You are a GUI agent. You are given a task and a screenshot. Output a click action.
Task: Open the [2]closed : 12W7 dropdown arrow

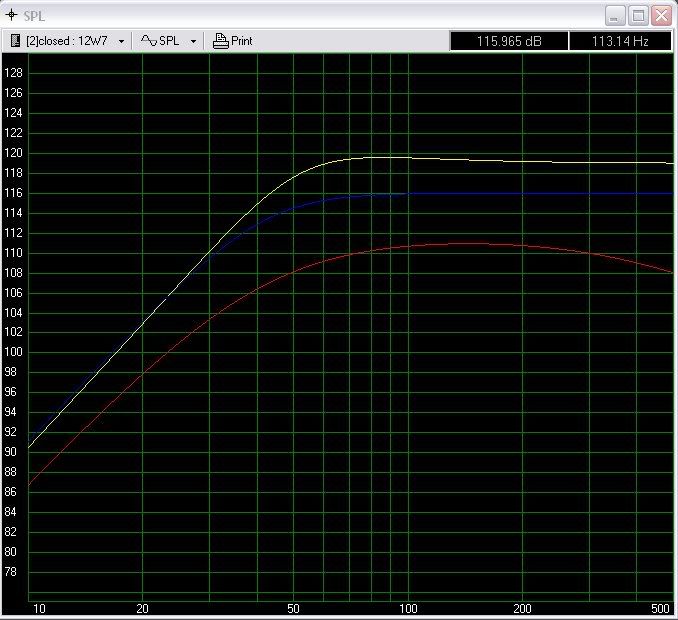pyautogui.click(x=122, y=42)
